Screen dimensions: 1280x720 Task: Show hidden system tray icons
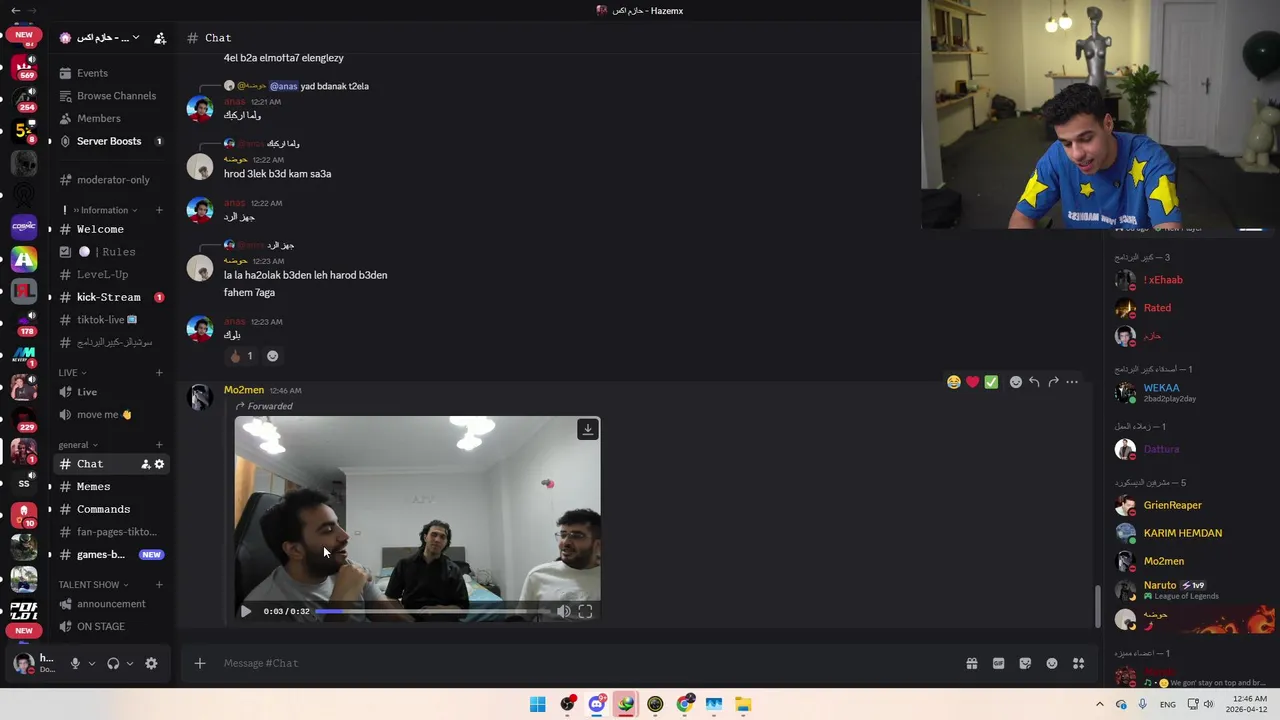1100,704
